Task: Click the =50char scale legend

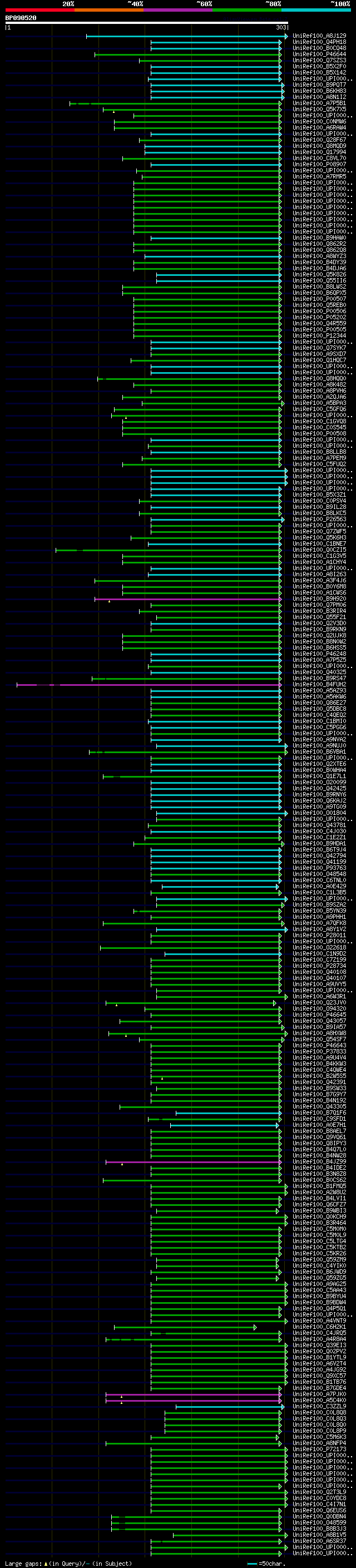Action: (266, 1564)
